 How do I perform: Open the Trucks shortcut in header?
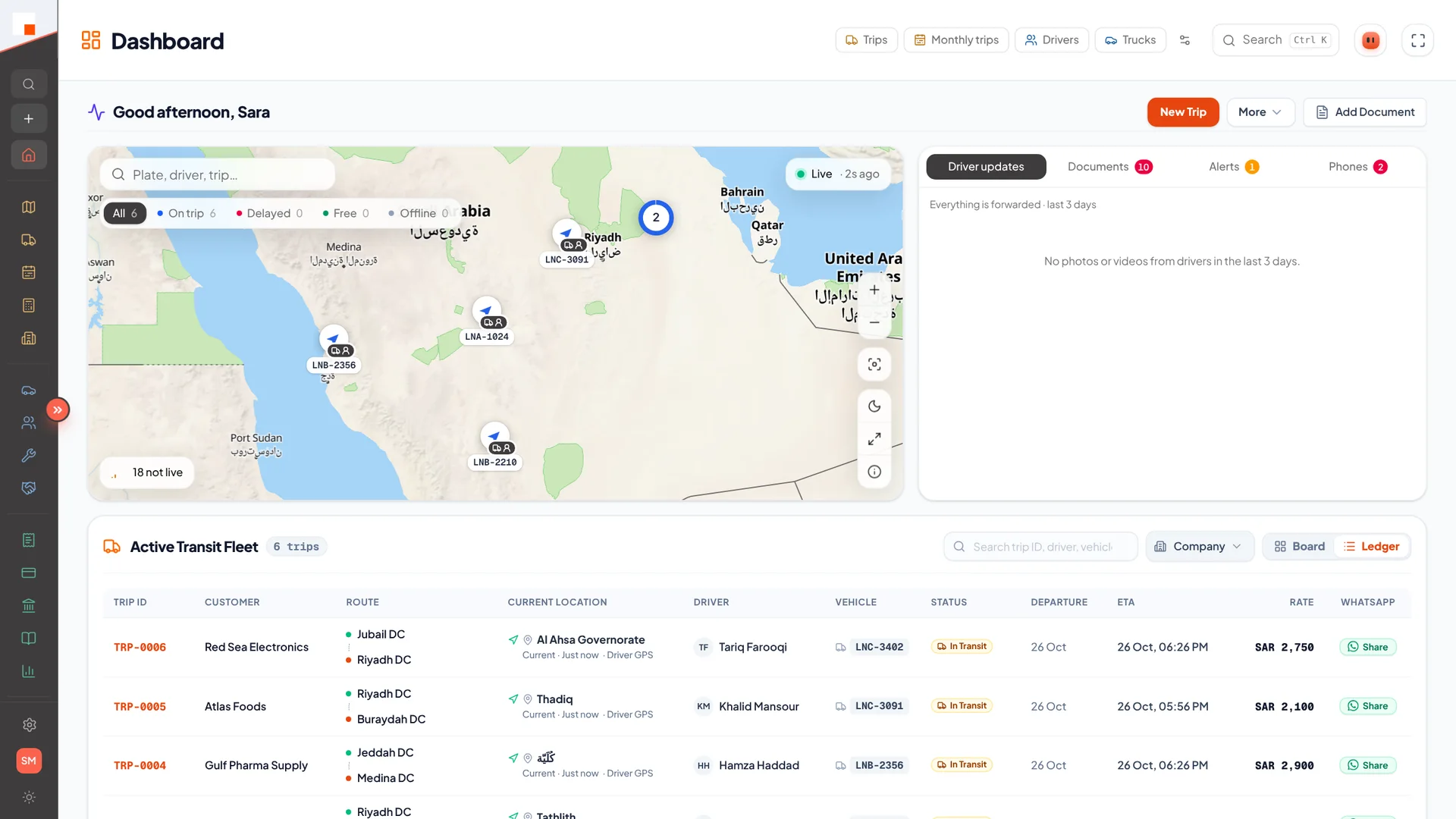1130,40
